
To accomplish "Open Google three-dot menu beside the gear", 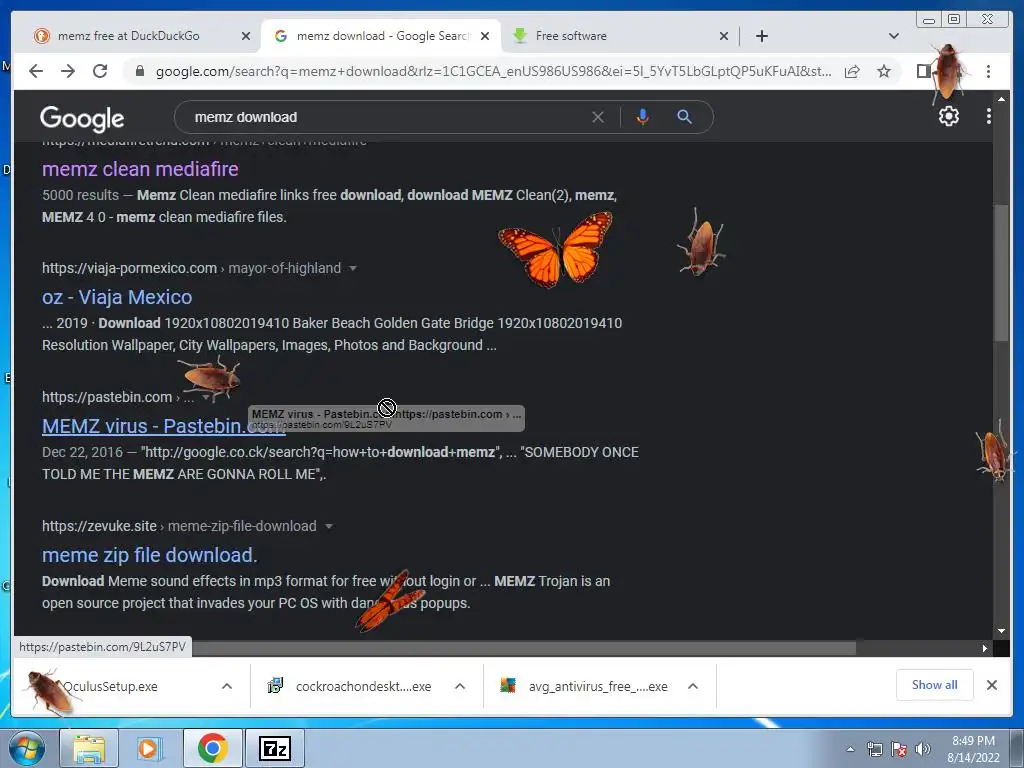I will 988,116.
